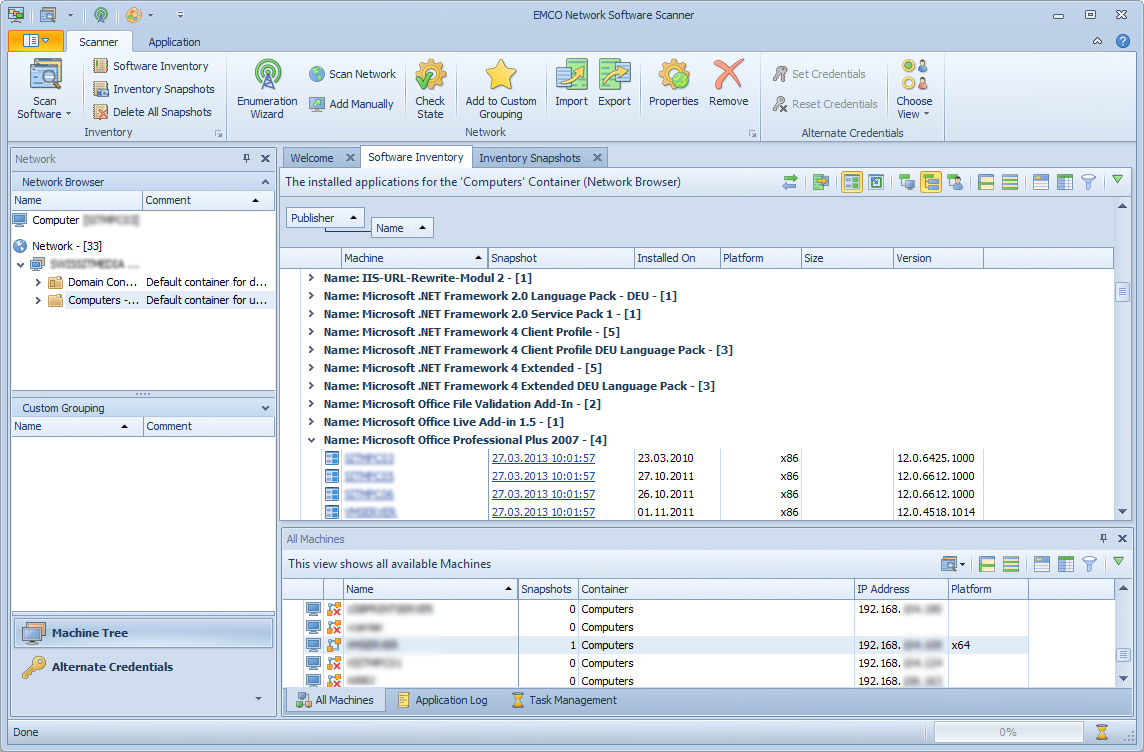Choose Add Manually in the ribbon
This screenshot has width=1144, height=752.
[x=351, y=104]
